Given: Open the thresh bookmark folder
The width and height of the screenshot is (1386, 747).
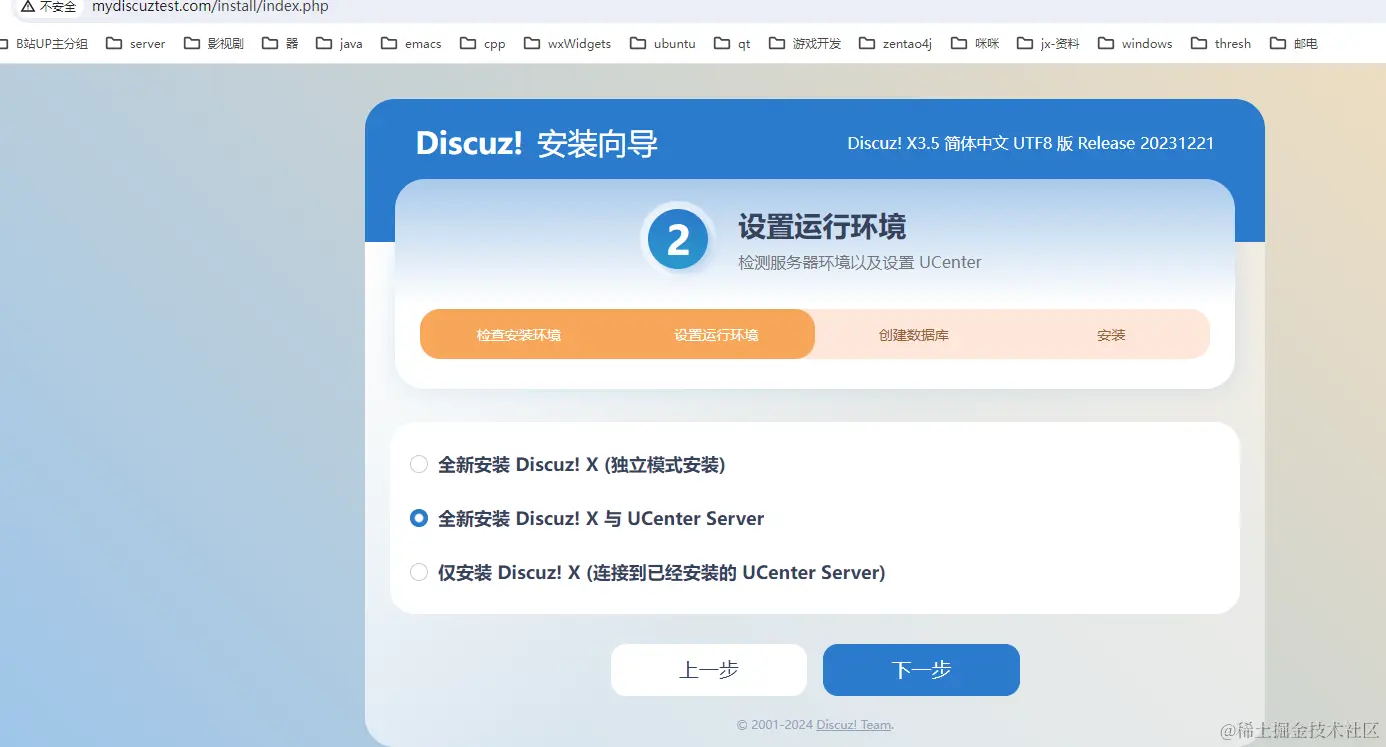Looking at the screenshot, I should pos(1221,43).
